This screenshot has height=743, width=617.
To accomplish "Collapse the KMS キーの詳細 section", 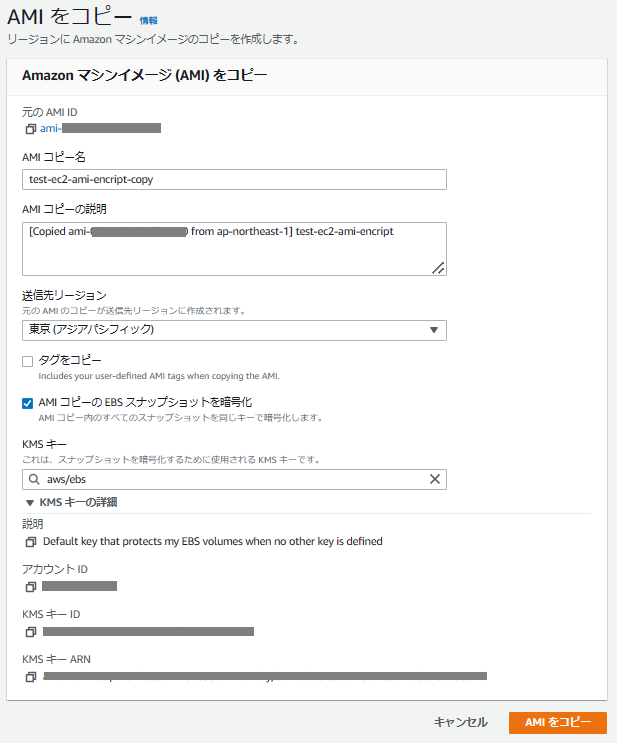I will click(x=30, y=502).
